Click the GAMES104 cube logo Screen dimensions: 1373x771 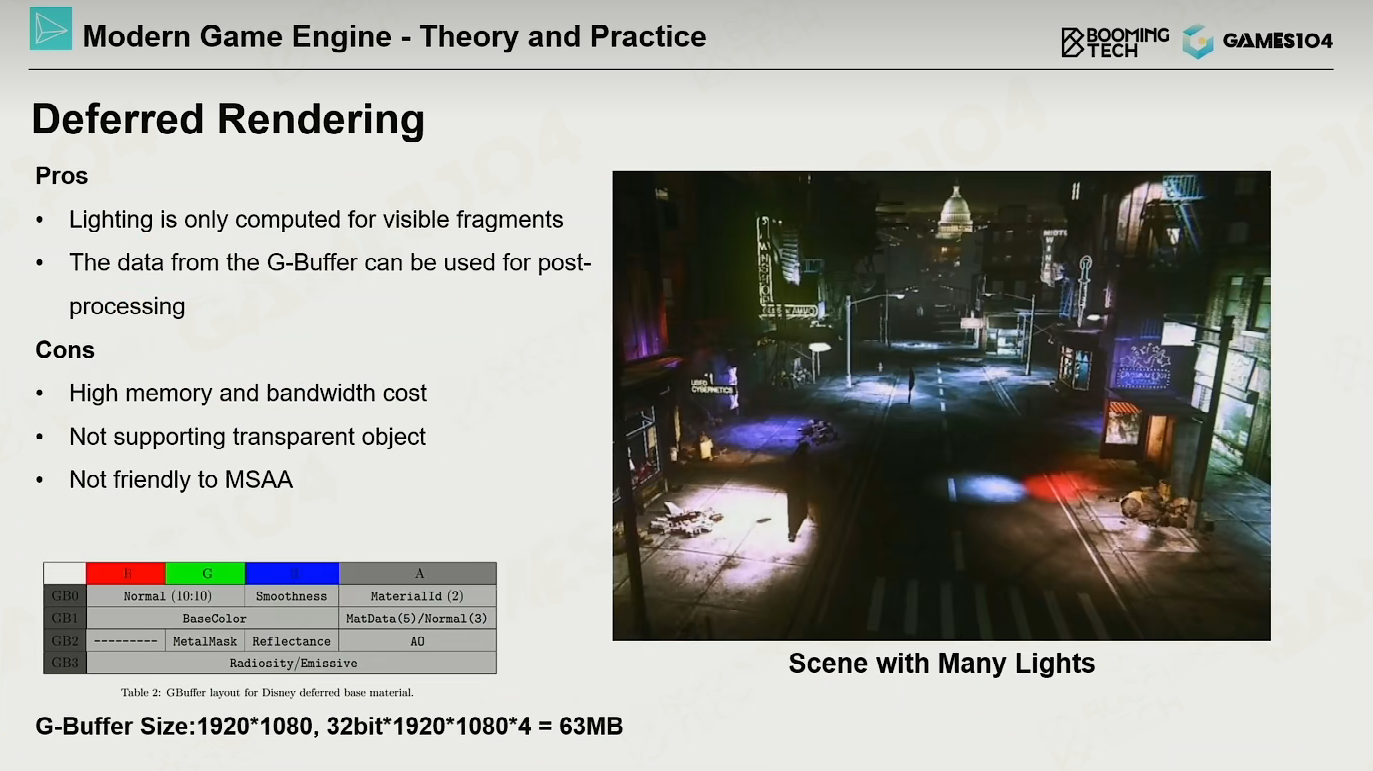click(x=1197, y=41)
